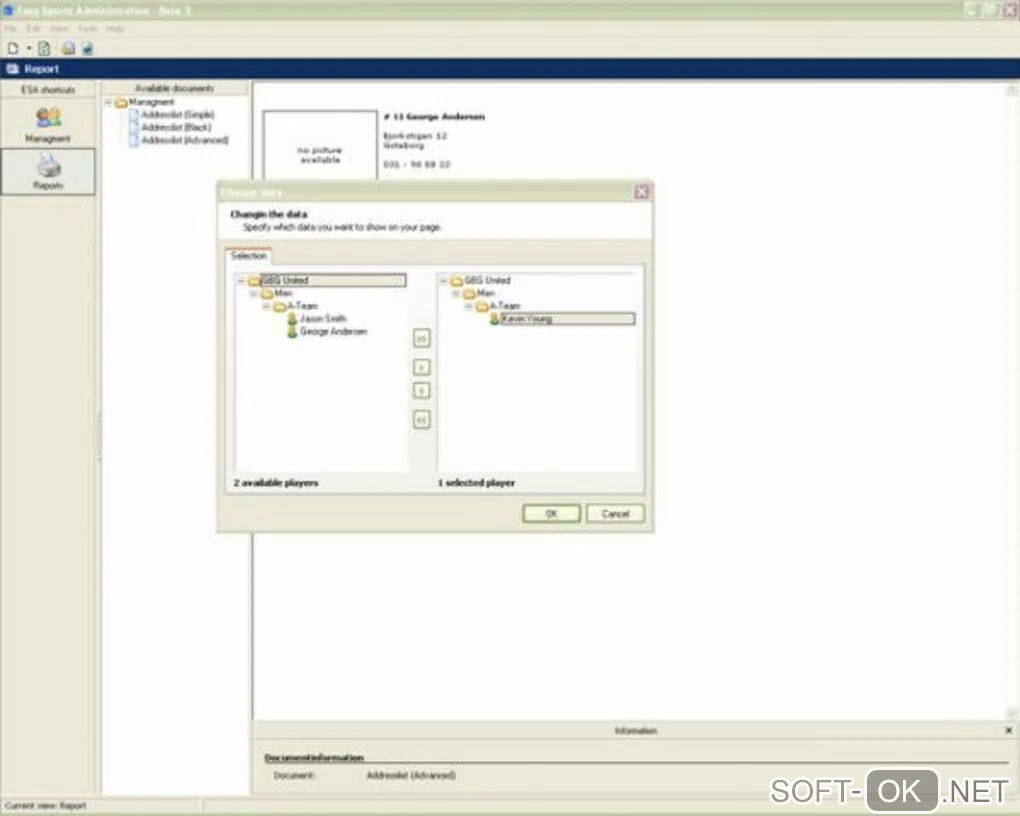Click the '1 selected player' label
Screen dimensions: 1020x816
(477, 483)
